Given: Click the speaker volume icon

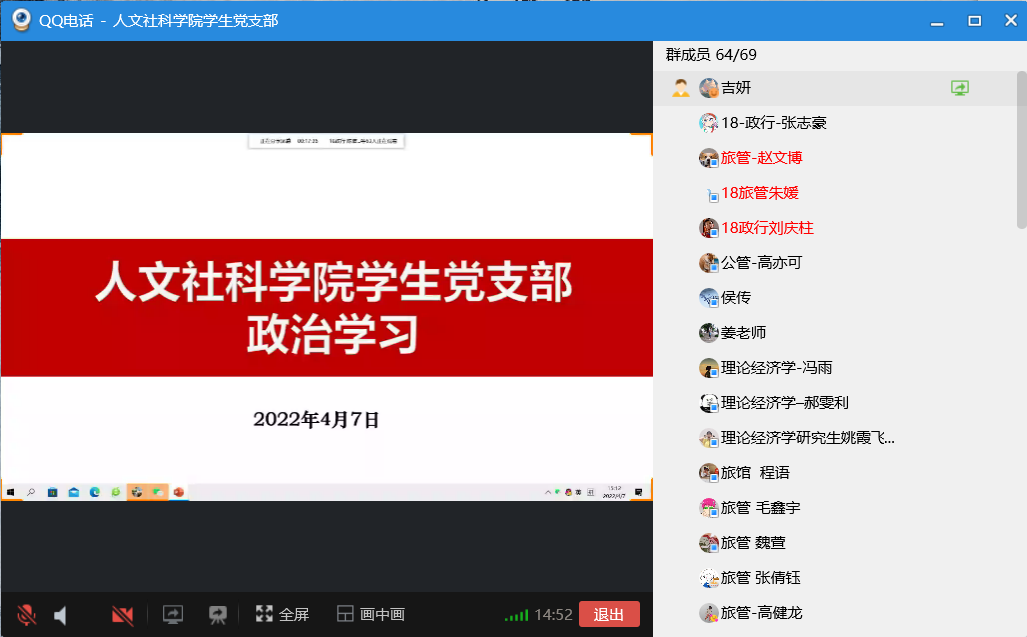Looking at the screenshot, I should pos(61,615).
